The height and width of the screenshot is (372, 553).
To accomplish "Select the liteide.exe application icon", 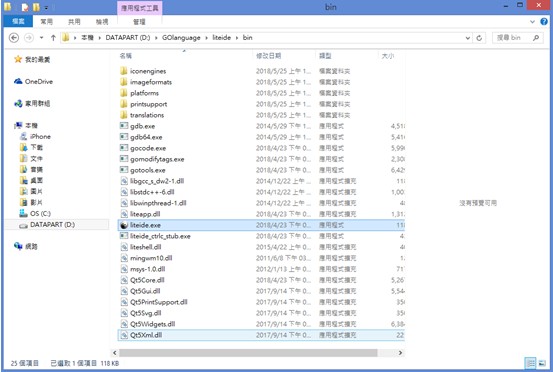I will 124,225.
